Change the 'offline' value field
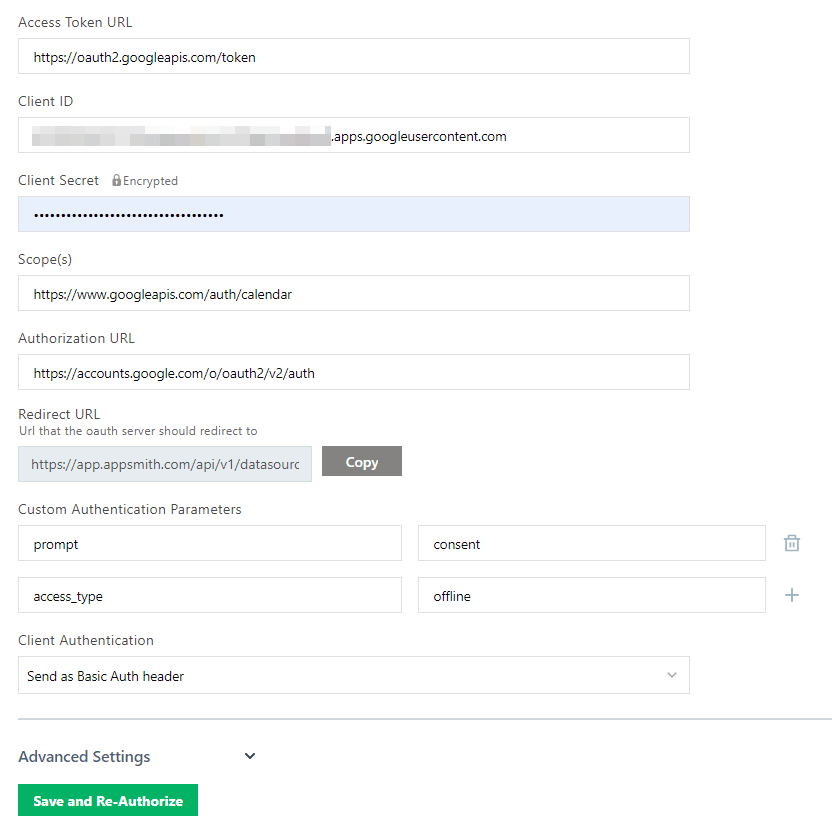Screen dimensions: 832x831 [x=591, y=596]
